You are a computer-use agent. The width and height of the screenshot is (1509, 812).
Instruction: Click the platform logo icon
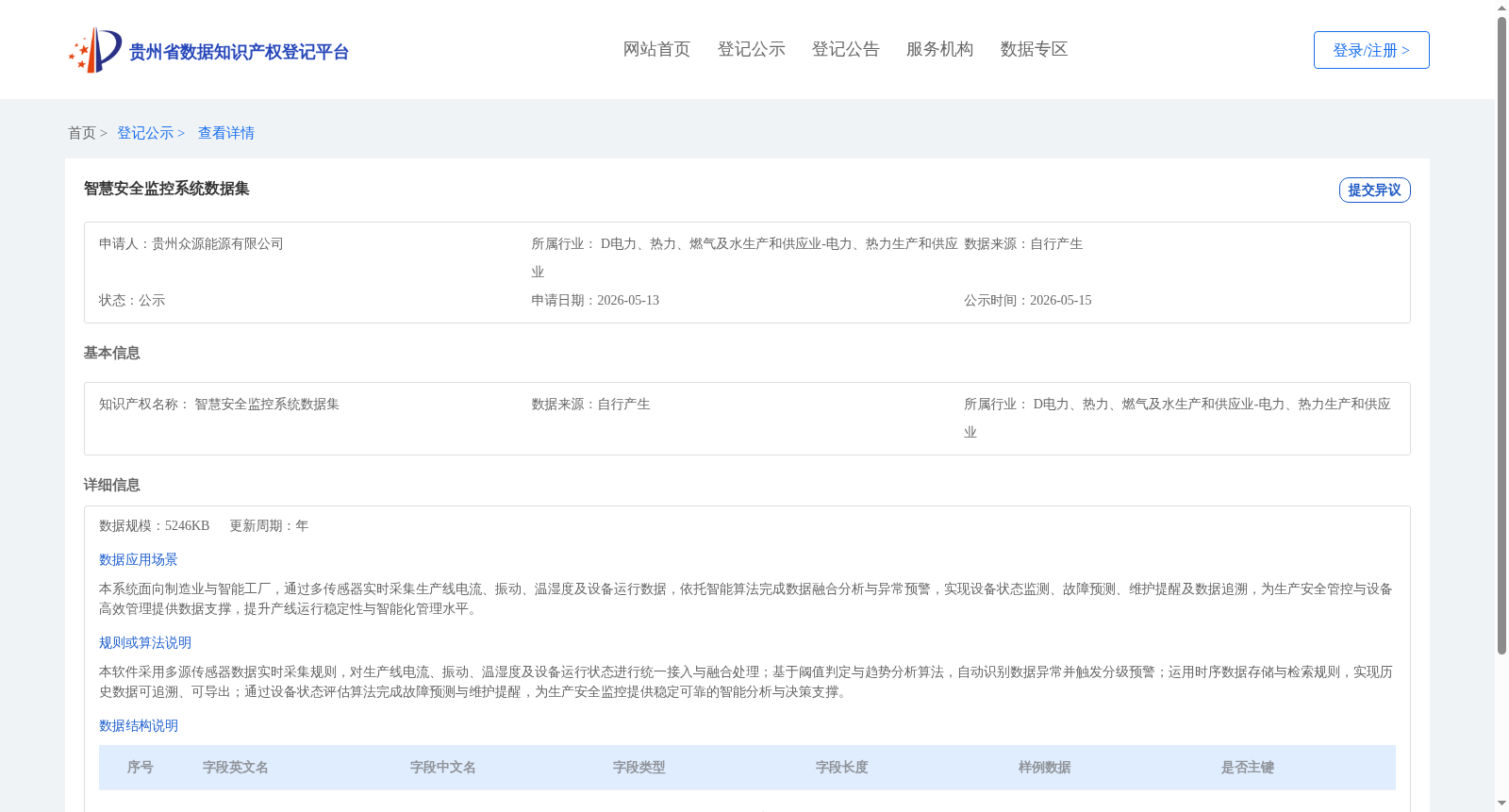pyautogui.click(x=95, y=50)
